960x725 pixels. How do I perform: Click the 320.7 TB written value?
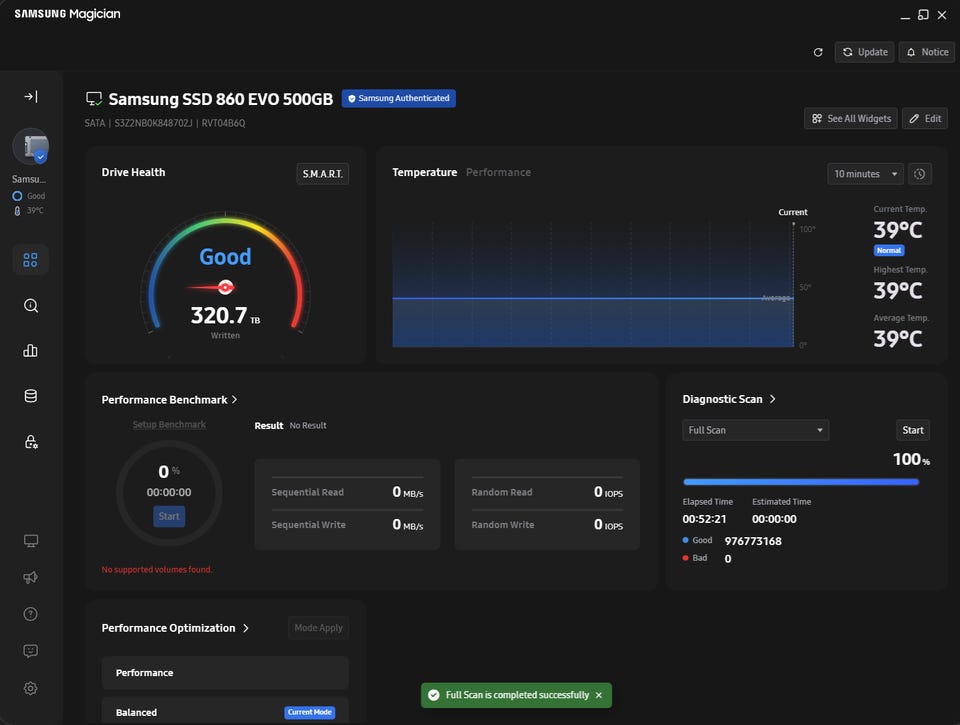225,315
